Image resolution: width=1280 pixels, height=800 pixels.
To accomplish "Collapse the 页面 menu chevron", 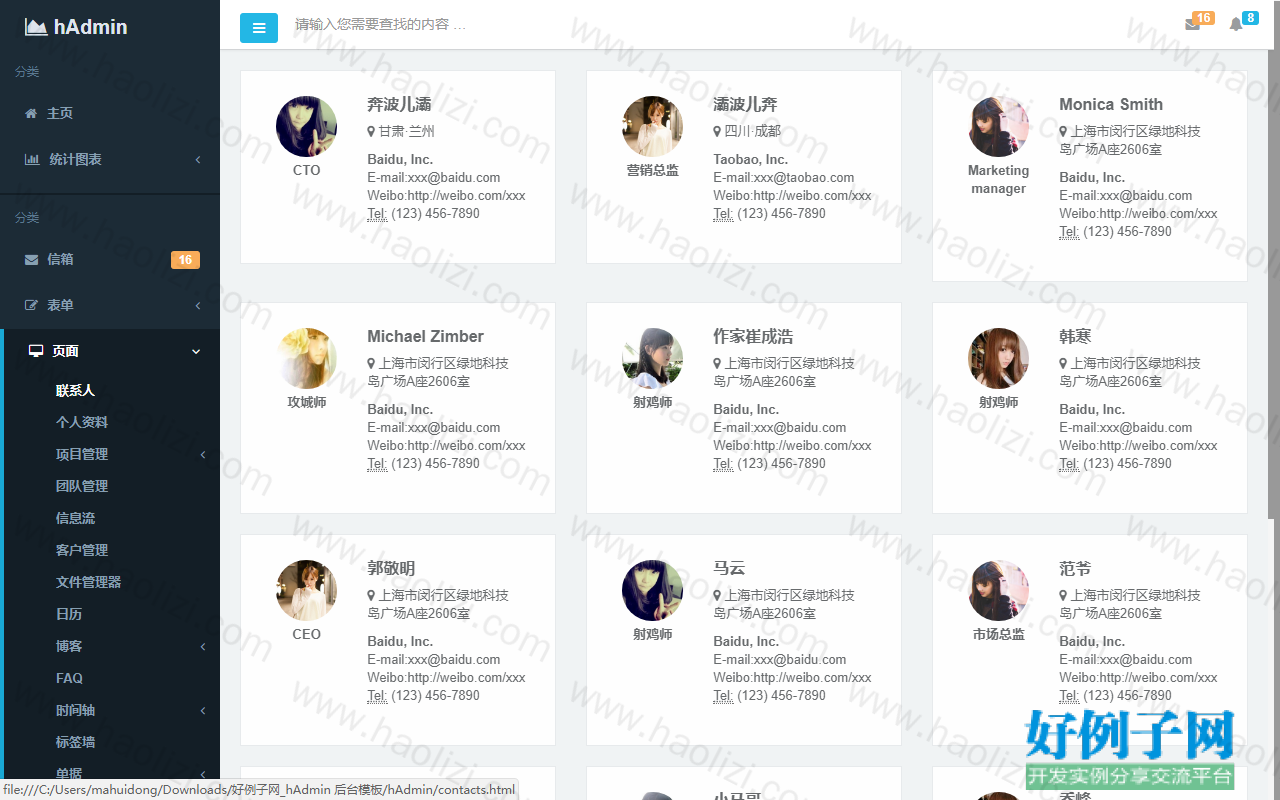I will coord(196,352).
